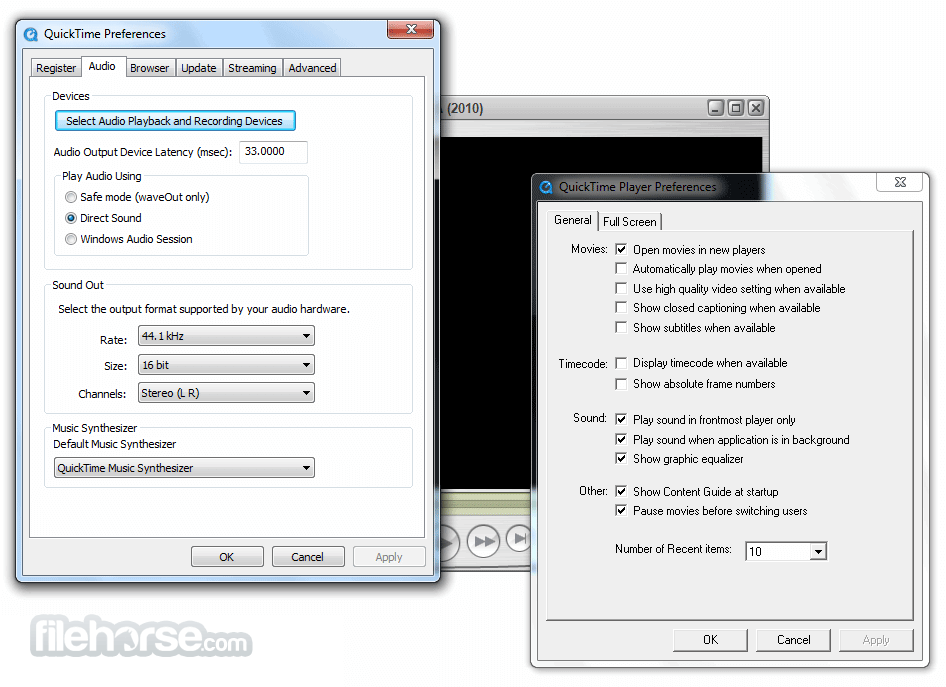Open the Default Music Synthesizer dropdown

pos(184,468)
